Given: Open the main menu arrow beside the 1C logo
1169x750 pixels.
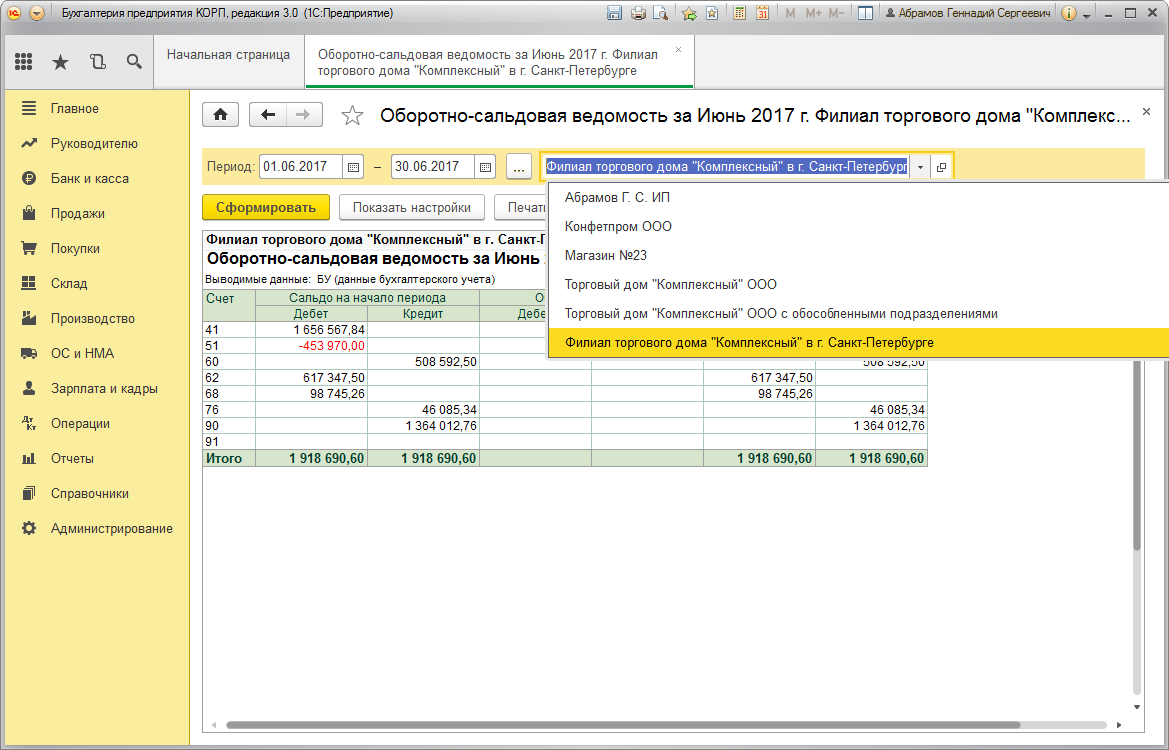Looking at the screenshot, I should pos(37,13).
